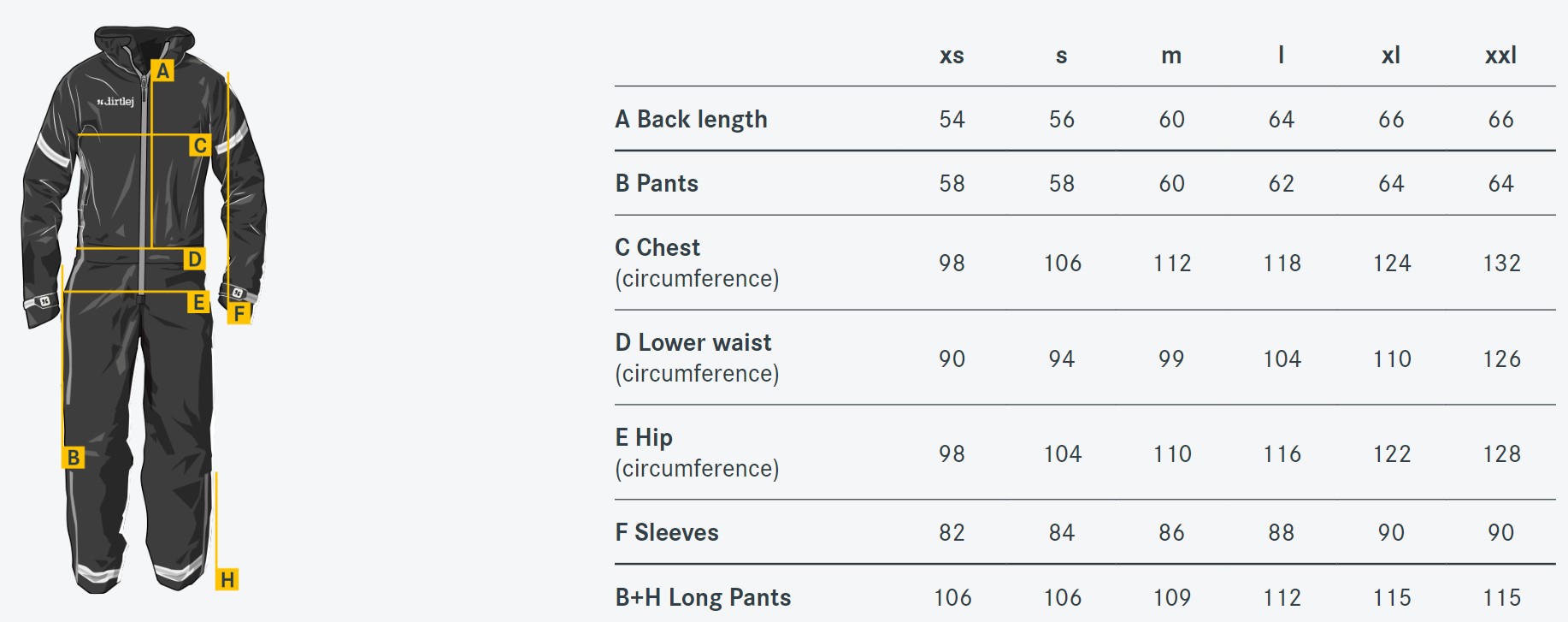The height and width of the screenshot is (622, 1568).
Task: Click the B+H Long Pants row label
Action: 703,597
